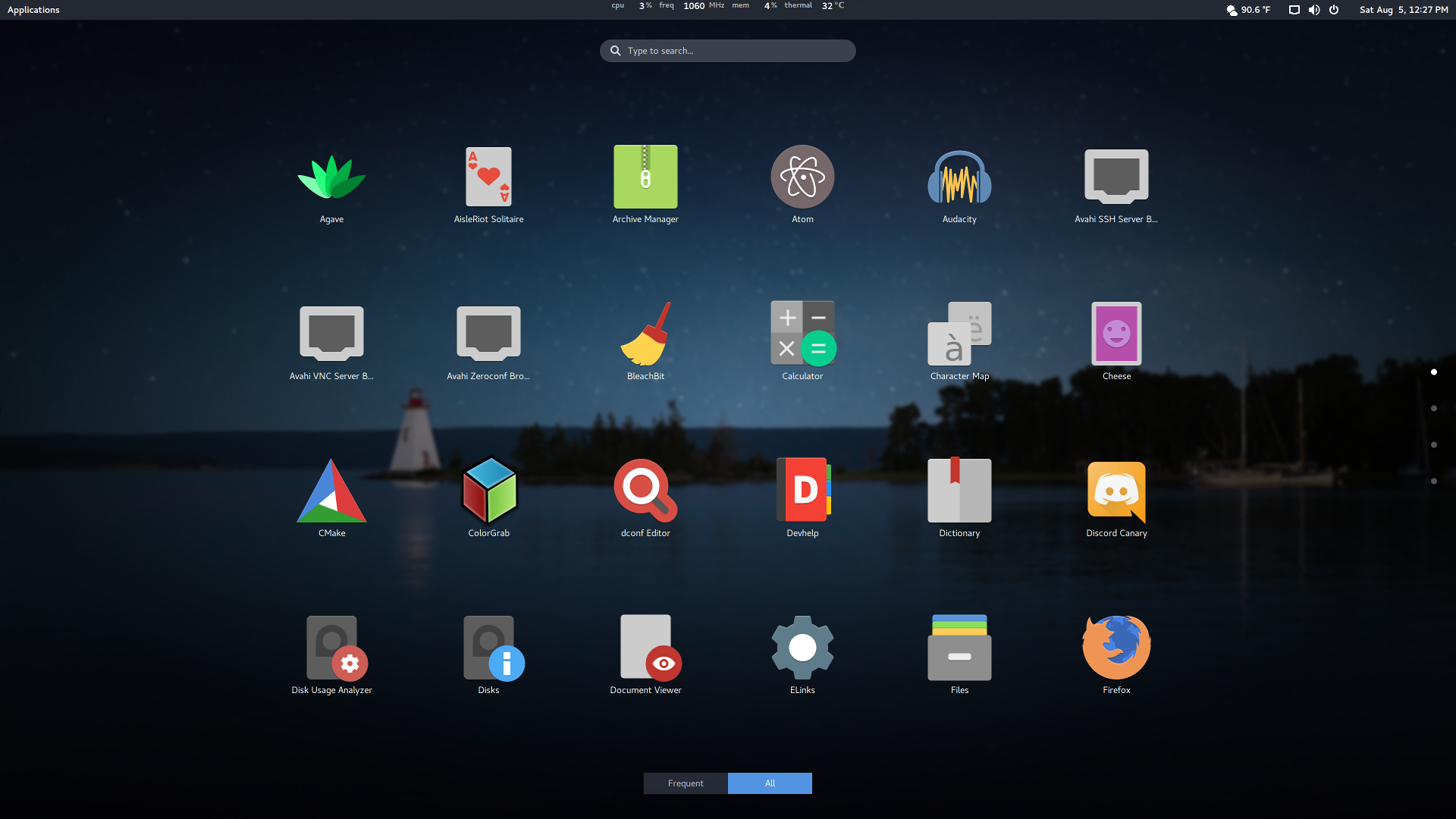Open Devhelp documentation browser
Screen dimensions: 1456x819
pos(802,491)
